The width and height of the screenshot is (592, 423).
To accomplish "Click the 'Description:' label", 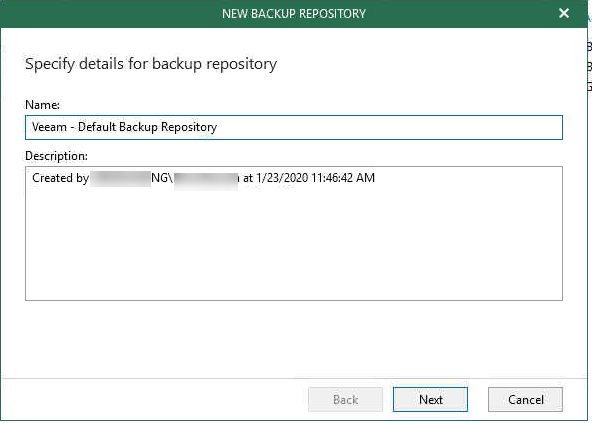I will [56, 156].
